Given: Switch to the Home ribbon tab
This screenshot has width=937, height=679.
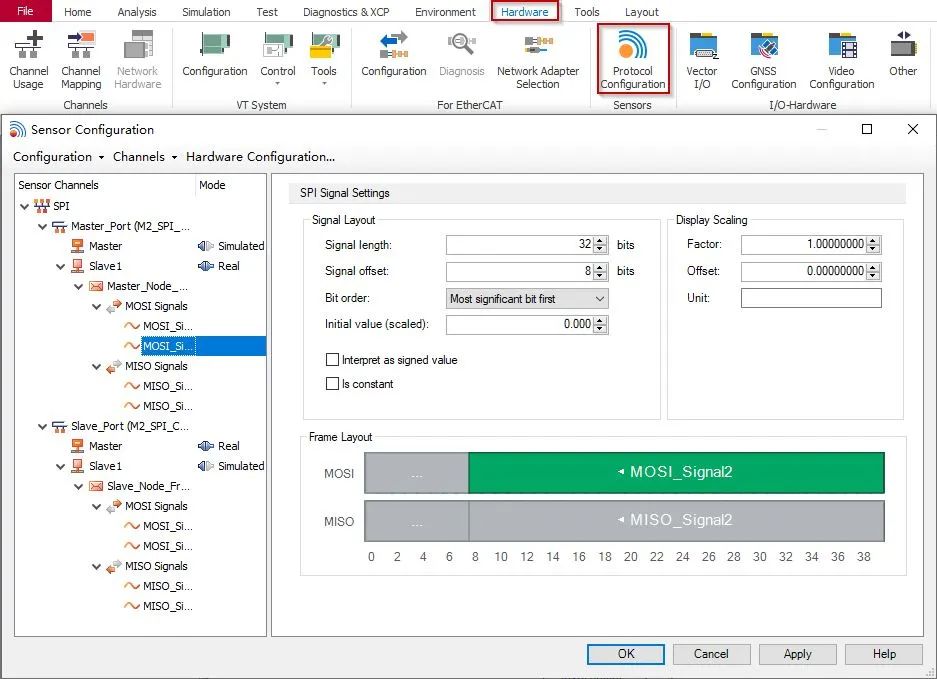Looking at the screenshot, I should click(x=78, y=12).
